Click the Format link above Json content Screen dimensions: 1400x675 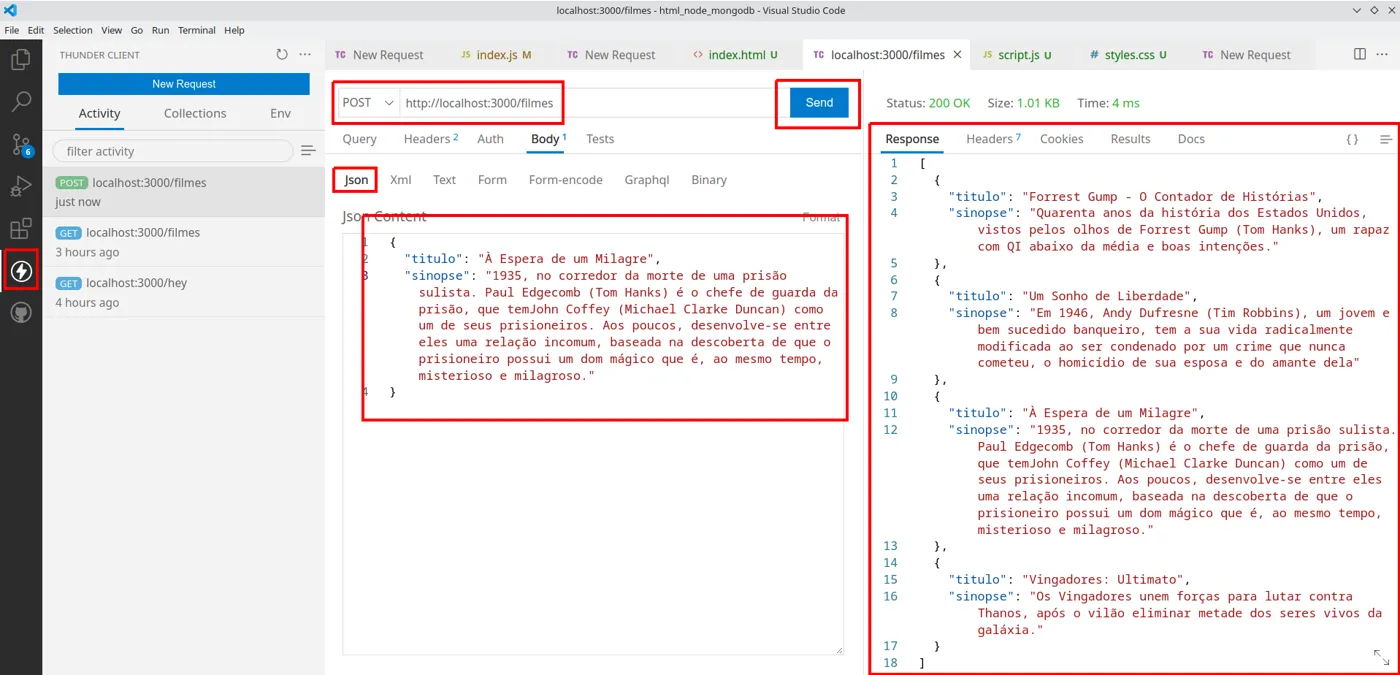[821, 217]
